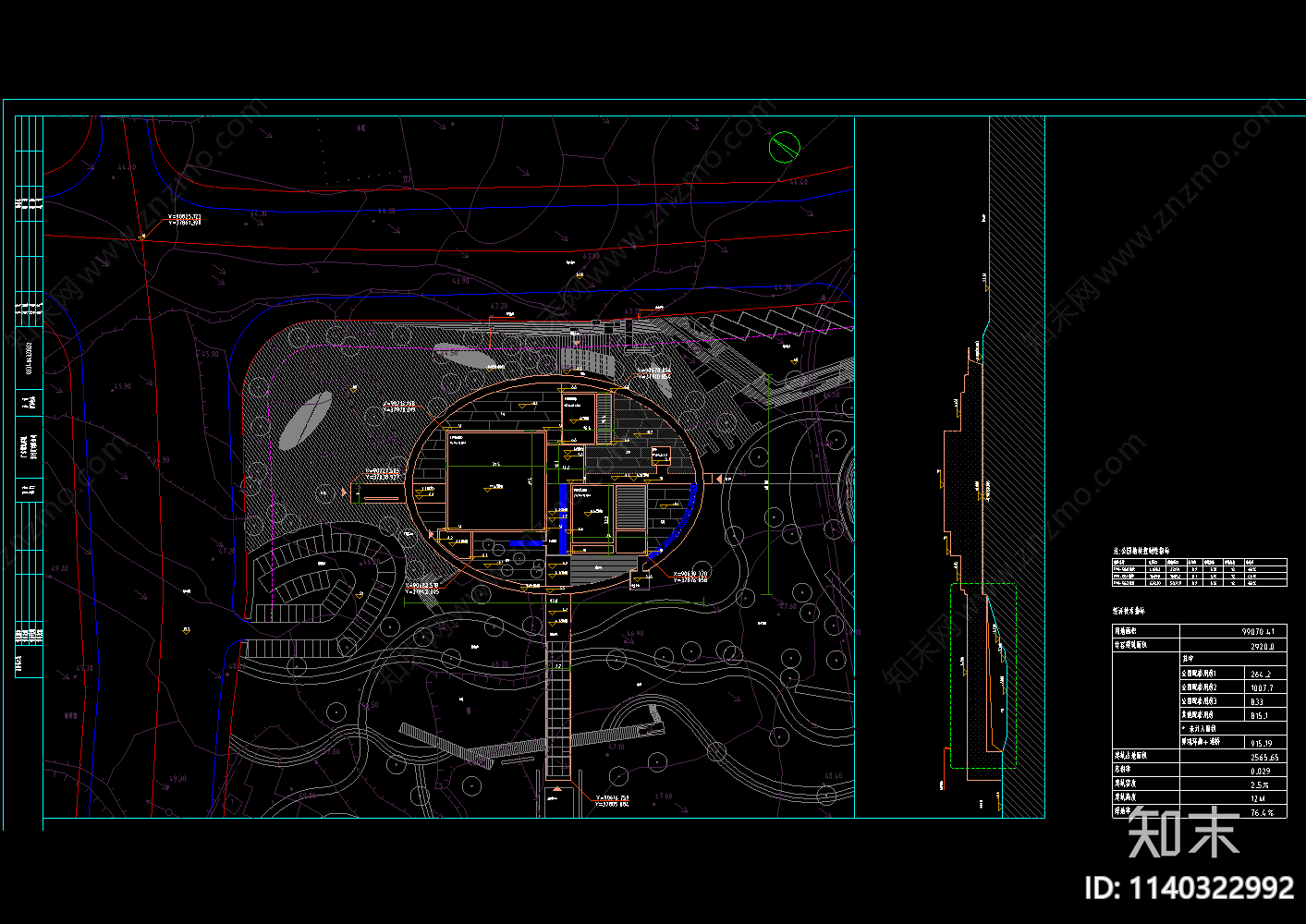The width and height of the screenshot is (1306, 924).
Task: Select the 815.1 value cell
Action: tap(1259, 716)
